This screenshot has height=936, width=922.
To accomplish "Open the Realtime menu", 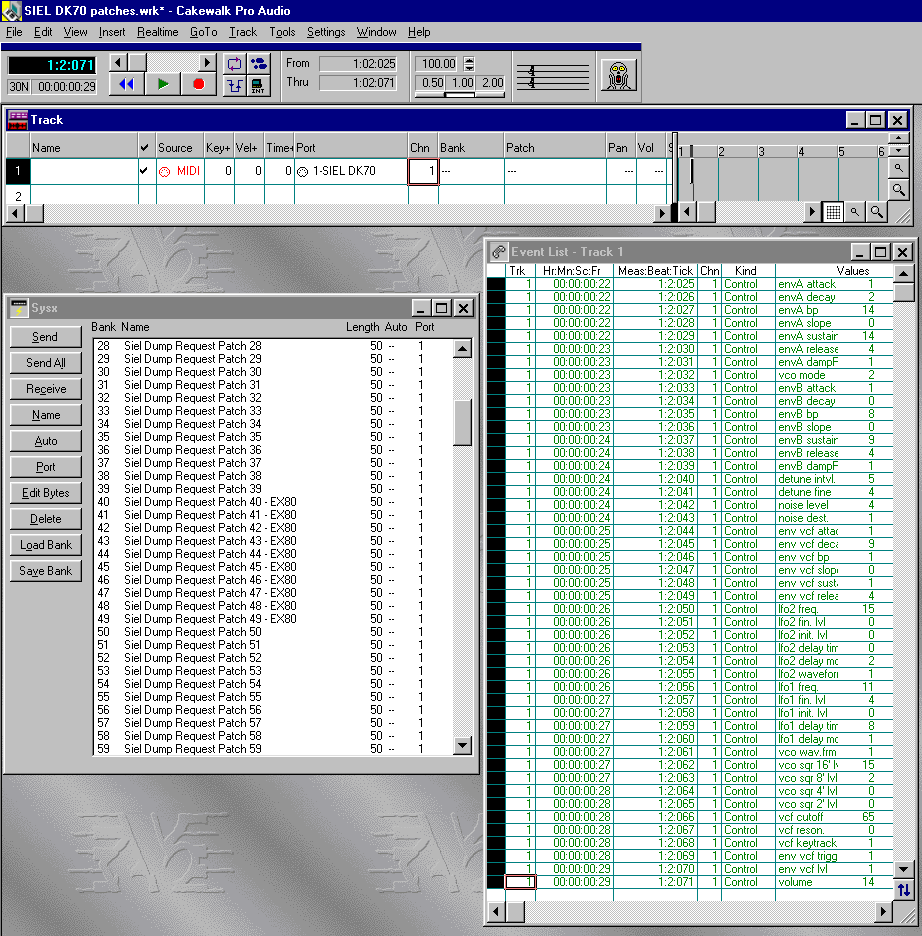I will pos(158,32).
